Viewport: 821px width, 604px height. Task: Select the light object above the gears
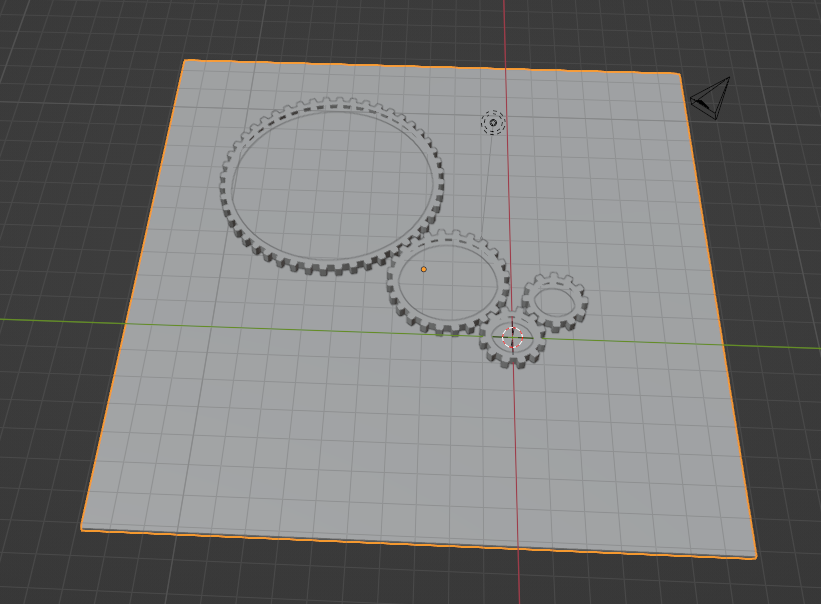tap(493, 122)
